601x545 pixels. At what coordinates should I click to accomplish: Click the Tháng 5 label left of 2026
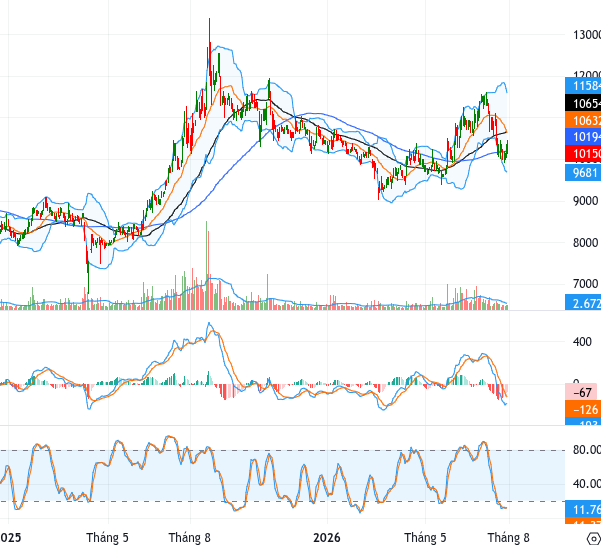107,537
